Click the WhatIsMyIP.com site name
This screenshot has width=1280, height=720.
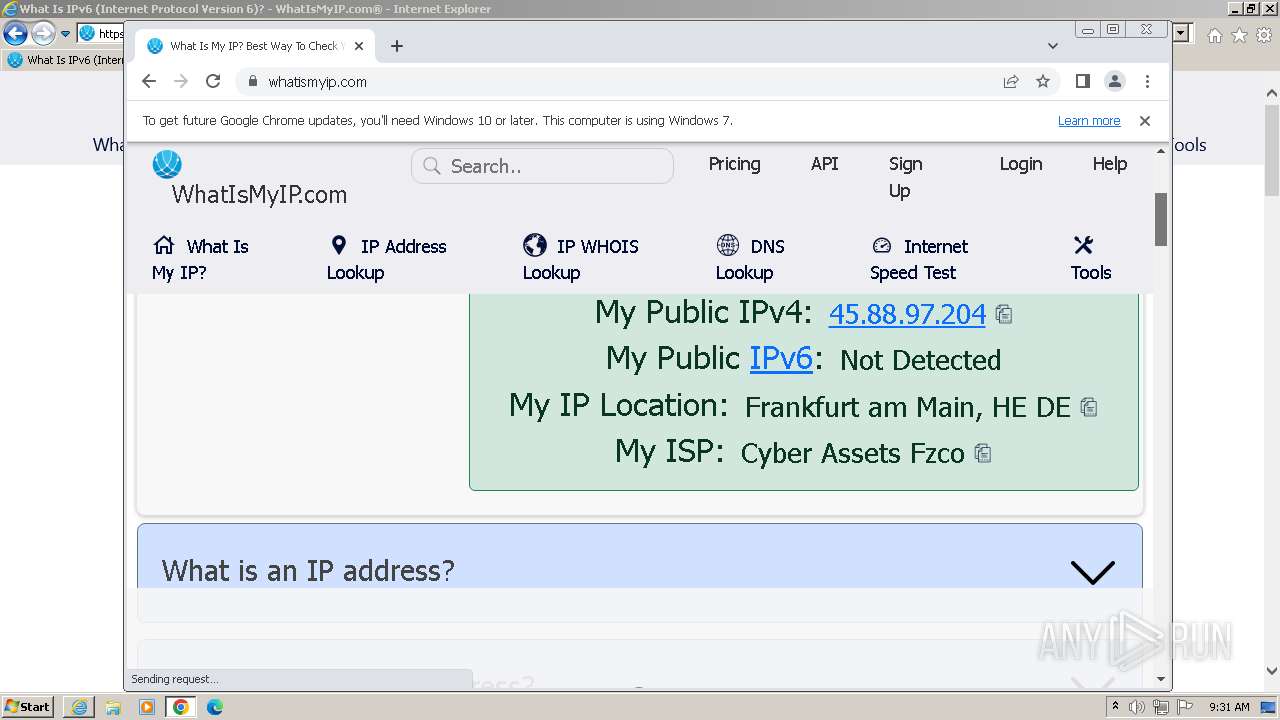pos(259,195)
